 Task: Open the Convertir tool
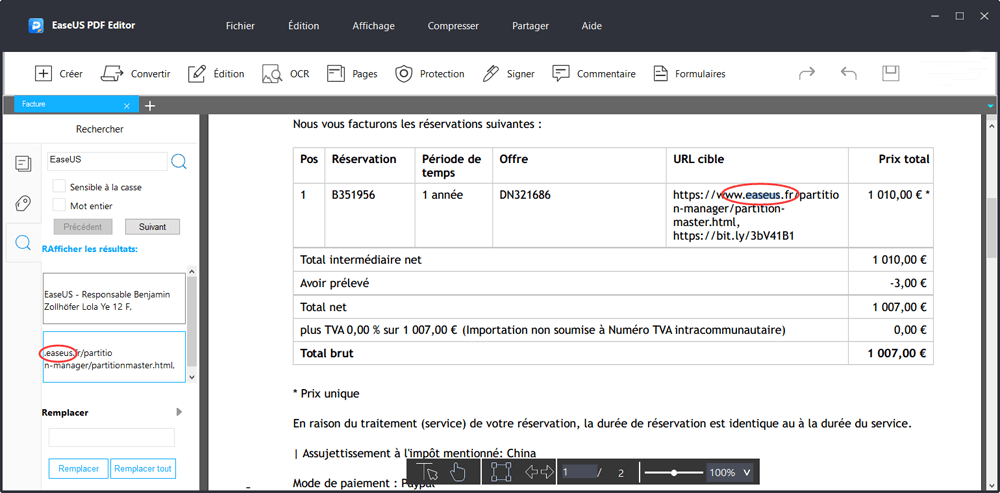pyautogui.click(x=112, y=73)
